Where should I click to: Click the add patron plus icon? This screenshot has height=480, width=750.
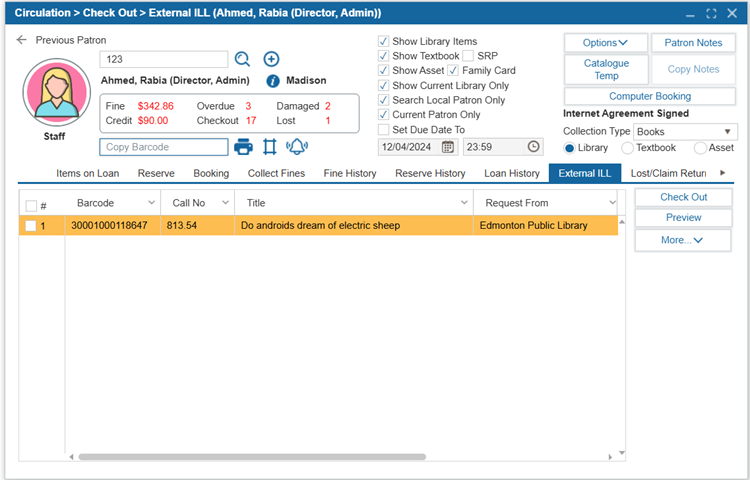(271, 59)
